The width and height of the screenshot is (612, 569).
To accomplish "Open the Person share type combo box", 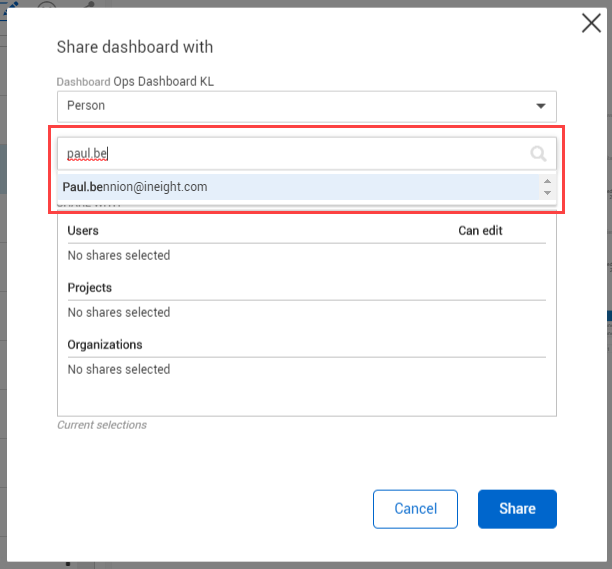I will click(x=300, y=106).
